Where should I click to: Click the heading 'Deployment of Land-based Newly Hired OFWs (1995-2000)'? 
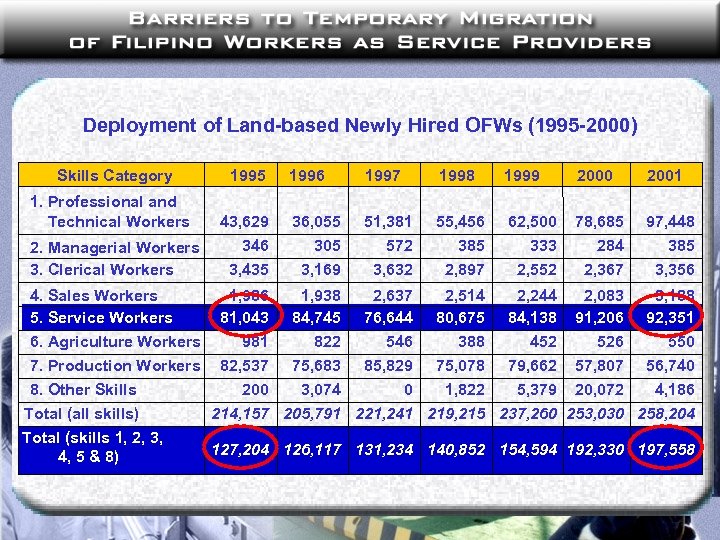tap(360, 125)
